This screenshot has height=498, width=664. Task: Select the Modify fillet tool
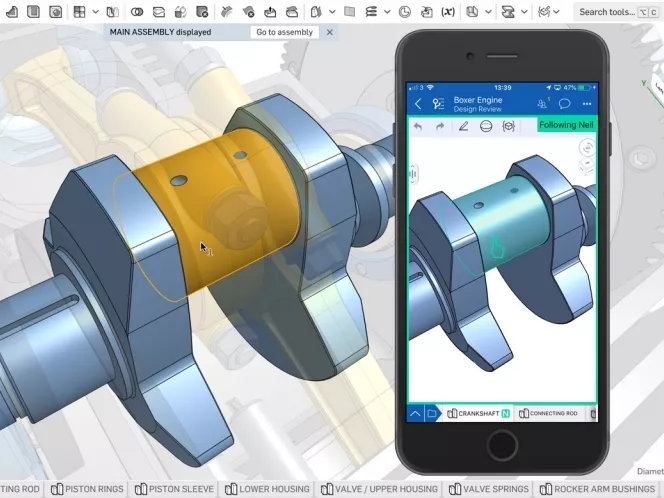pos(227,12)
